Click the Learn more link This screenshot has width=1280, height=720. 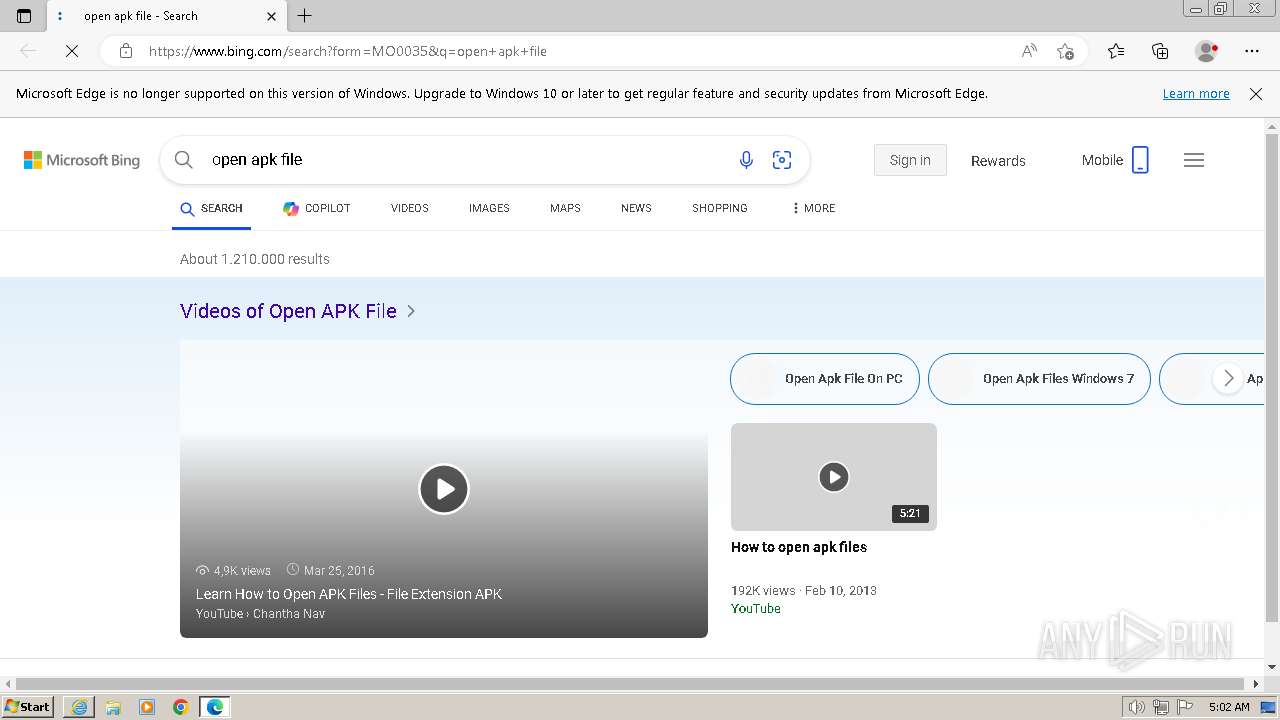(x=1196, y=94)
